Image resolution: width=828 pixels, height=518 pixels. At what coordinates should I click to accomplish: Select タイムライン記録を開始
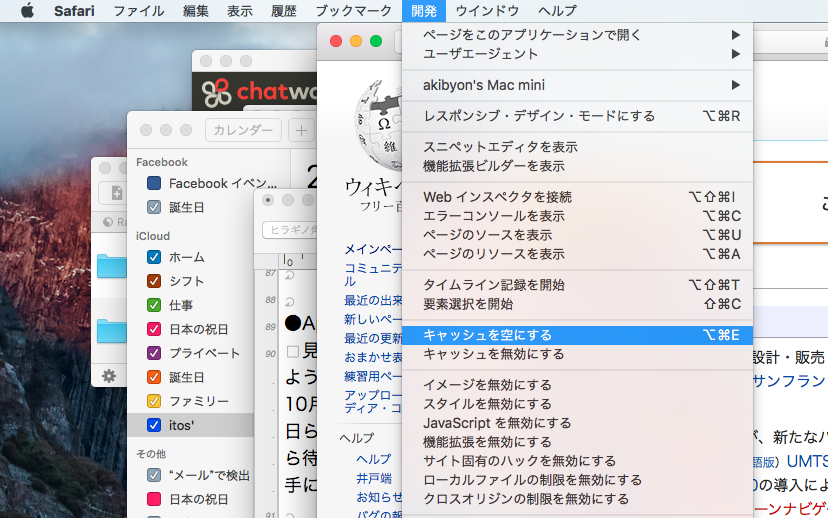(x=577, y=285)
